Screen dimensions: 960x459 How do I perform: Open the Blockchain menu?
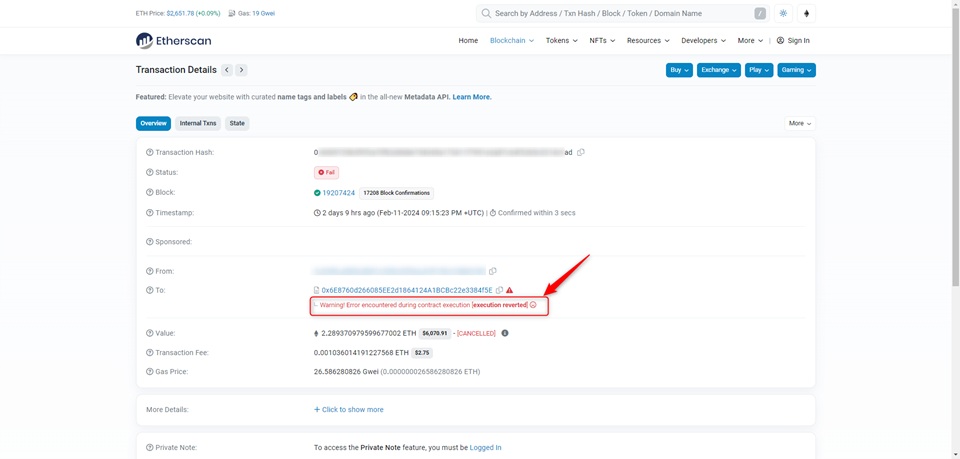click(511, 41)
